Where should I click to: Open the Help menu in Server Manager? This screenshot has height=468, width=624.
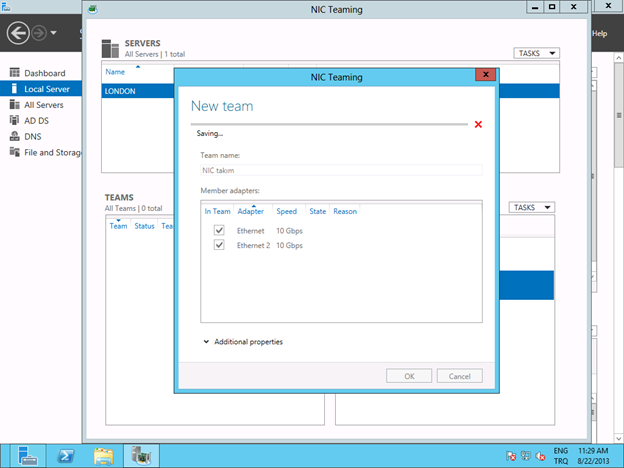click(x=599, y=33)
